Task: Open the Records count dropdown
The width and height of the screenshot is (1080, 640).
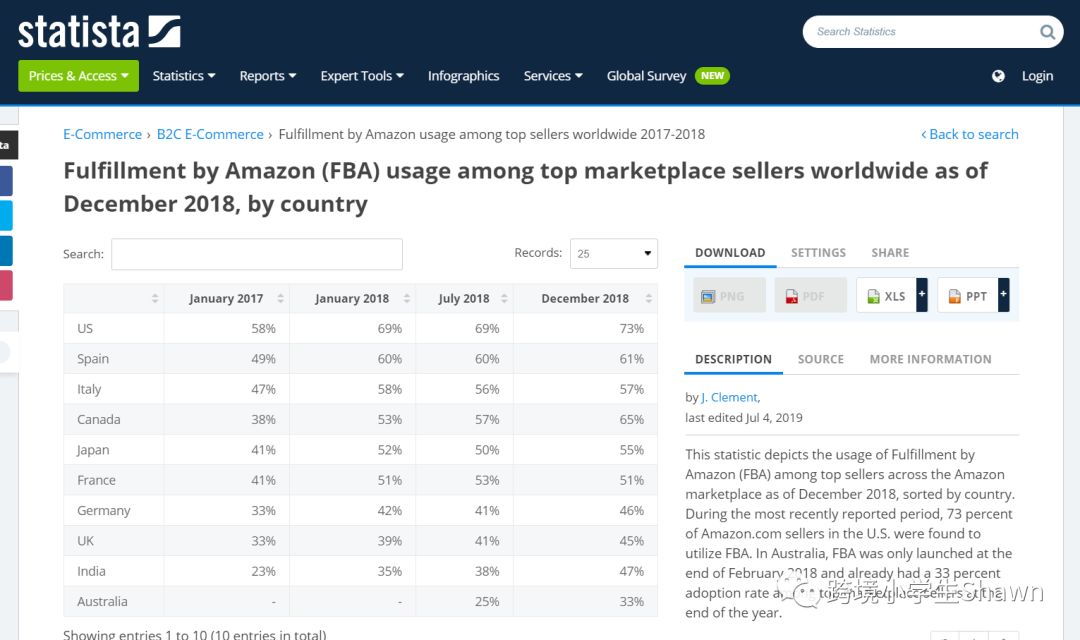Action: point(613,254)
